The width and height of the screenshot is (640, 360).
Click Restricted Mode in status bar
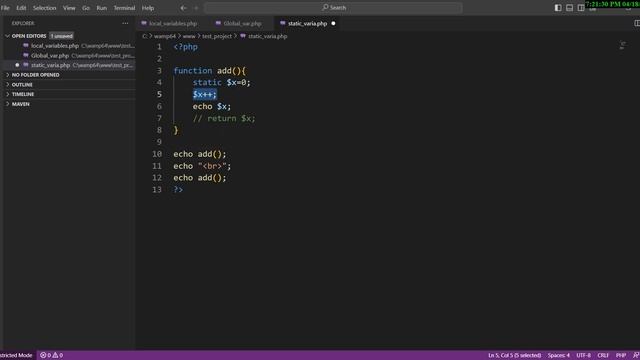[16, 355]
